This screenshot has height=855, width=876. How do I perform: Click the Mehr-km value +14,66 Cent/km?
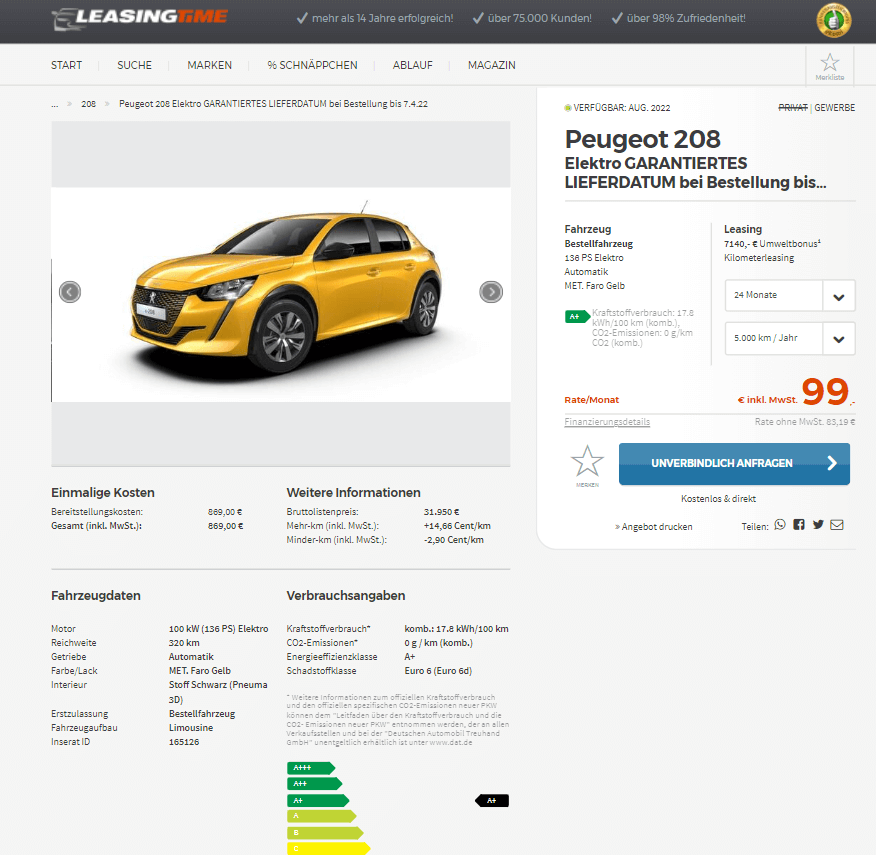click(x=457, y=526)
